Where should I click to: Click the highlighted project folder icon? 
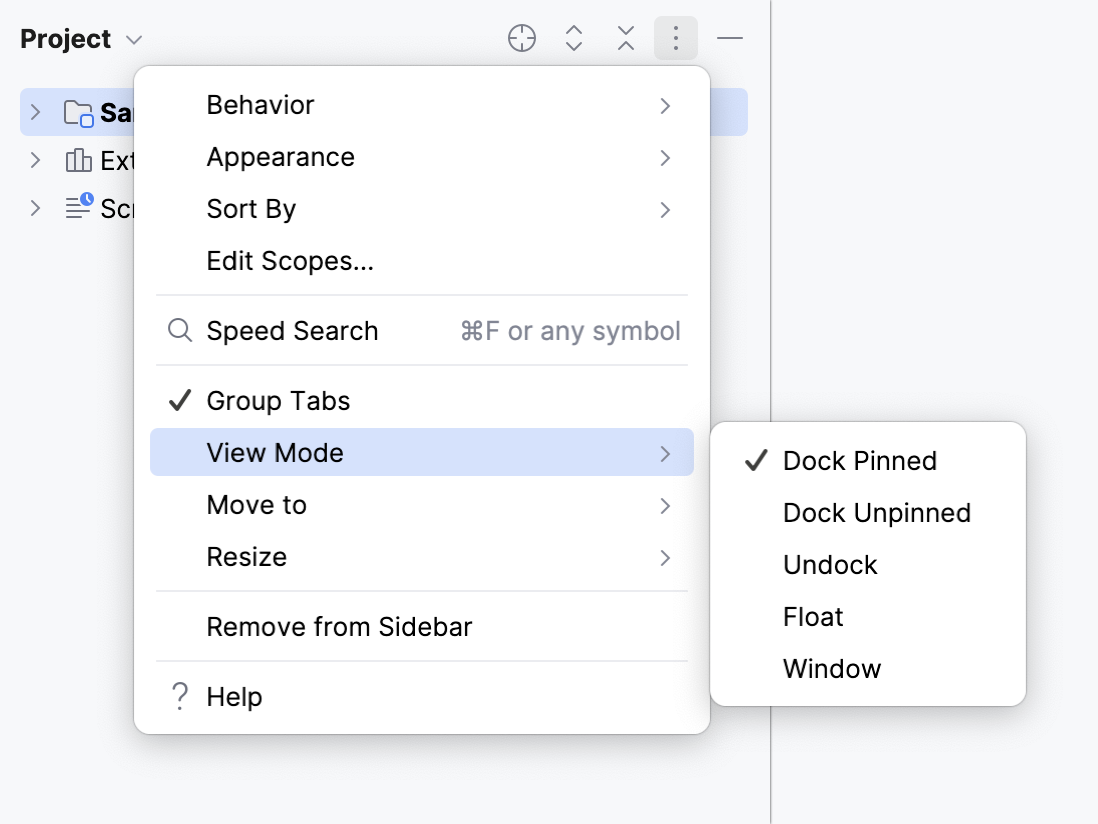(x=79, y=112)
